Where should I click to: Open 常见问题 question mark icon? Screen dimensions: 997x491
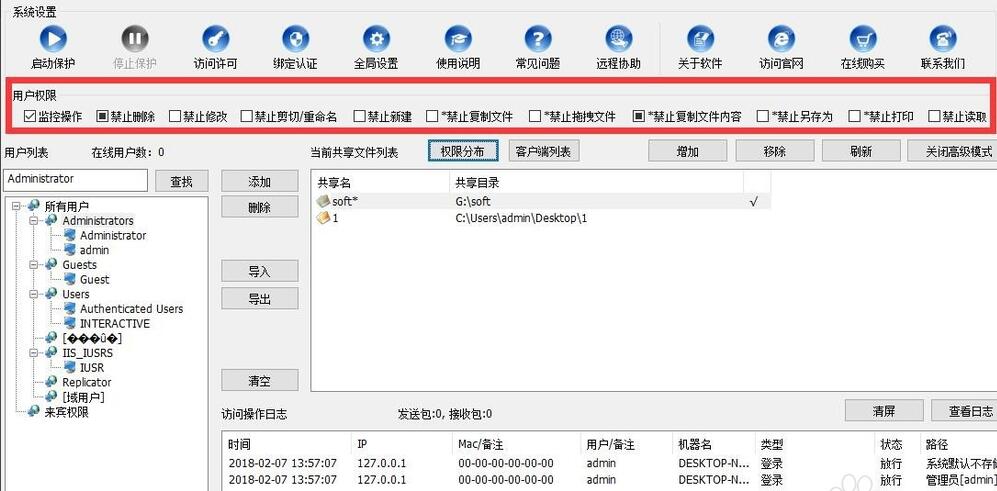click(538, 39)
